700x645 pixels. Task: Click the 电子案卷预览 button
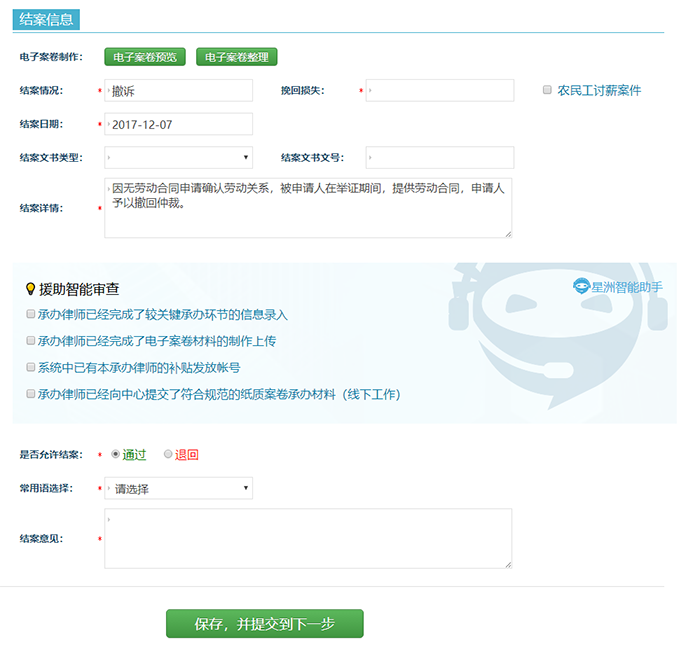[x=145, y=57]
